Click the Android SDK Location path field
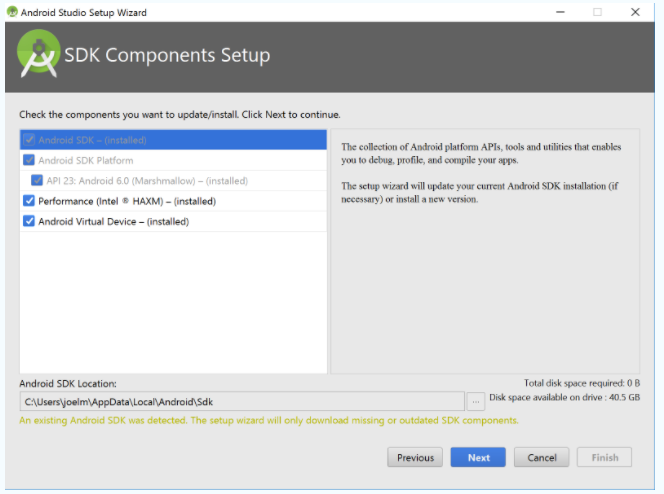Image resolution: width=664 pixels, height=494 pixels. click(242, 401)
